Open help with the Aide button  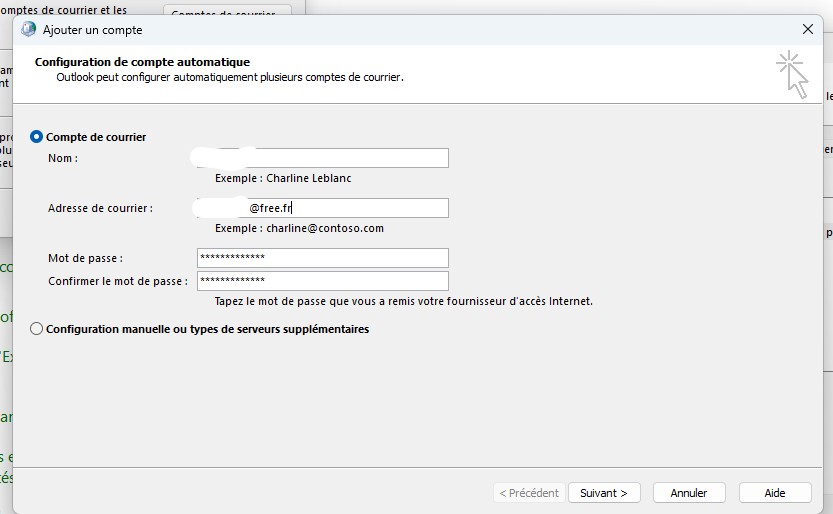pyautogui.click(x=775, y=493)
